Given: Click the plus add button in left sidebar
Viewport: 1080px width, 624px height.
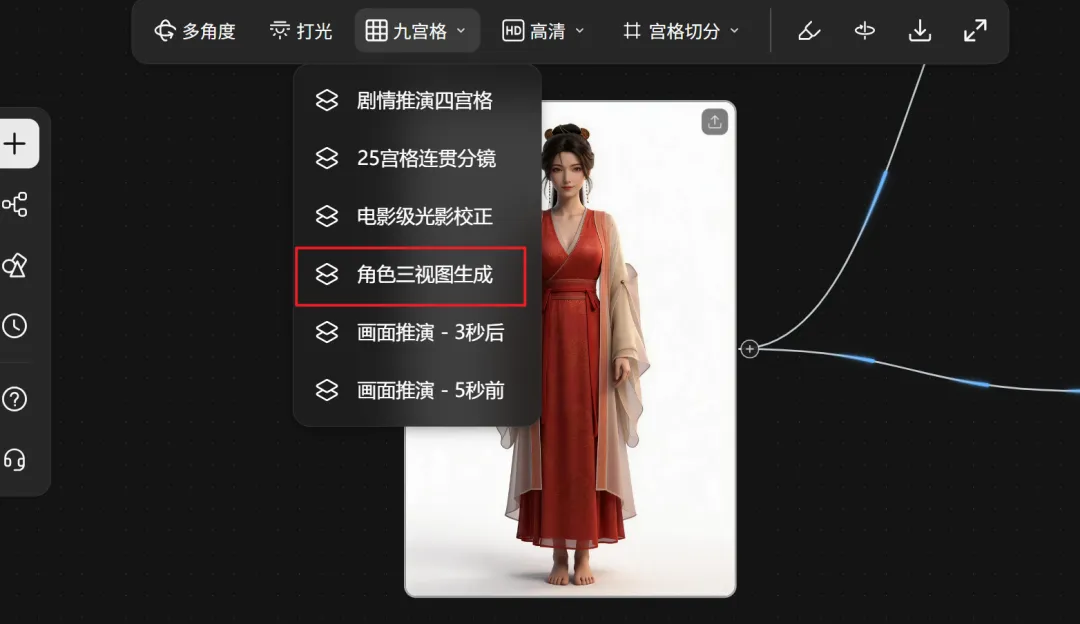Looking at the screenshot, I should click(x=15, y=144).
